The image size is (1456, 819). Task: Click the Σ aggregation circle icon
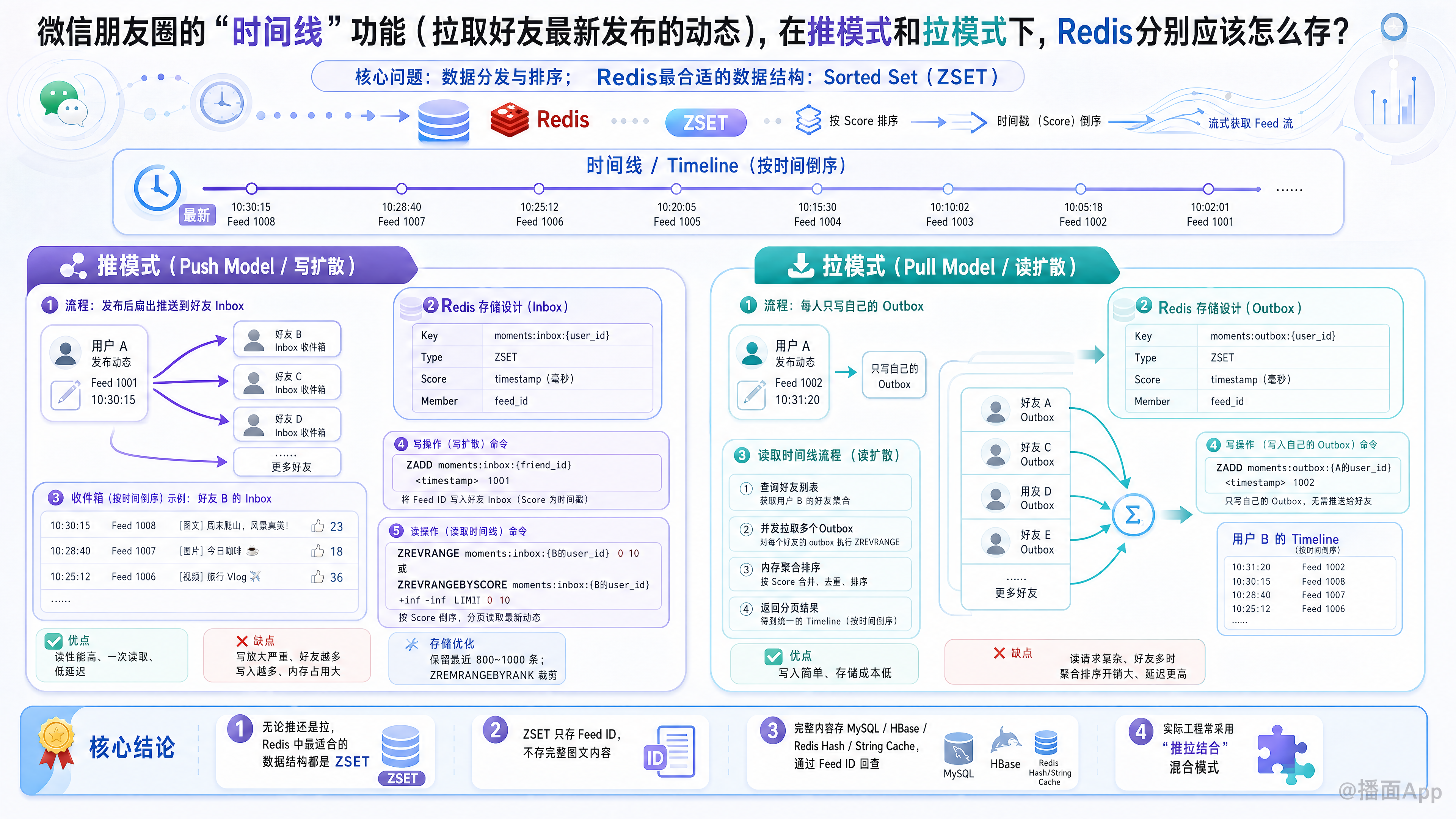click(1133, 515)
